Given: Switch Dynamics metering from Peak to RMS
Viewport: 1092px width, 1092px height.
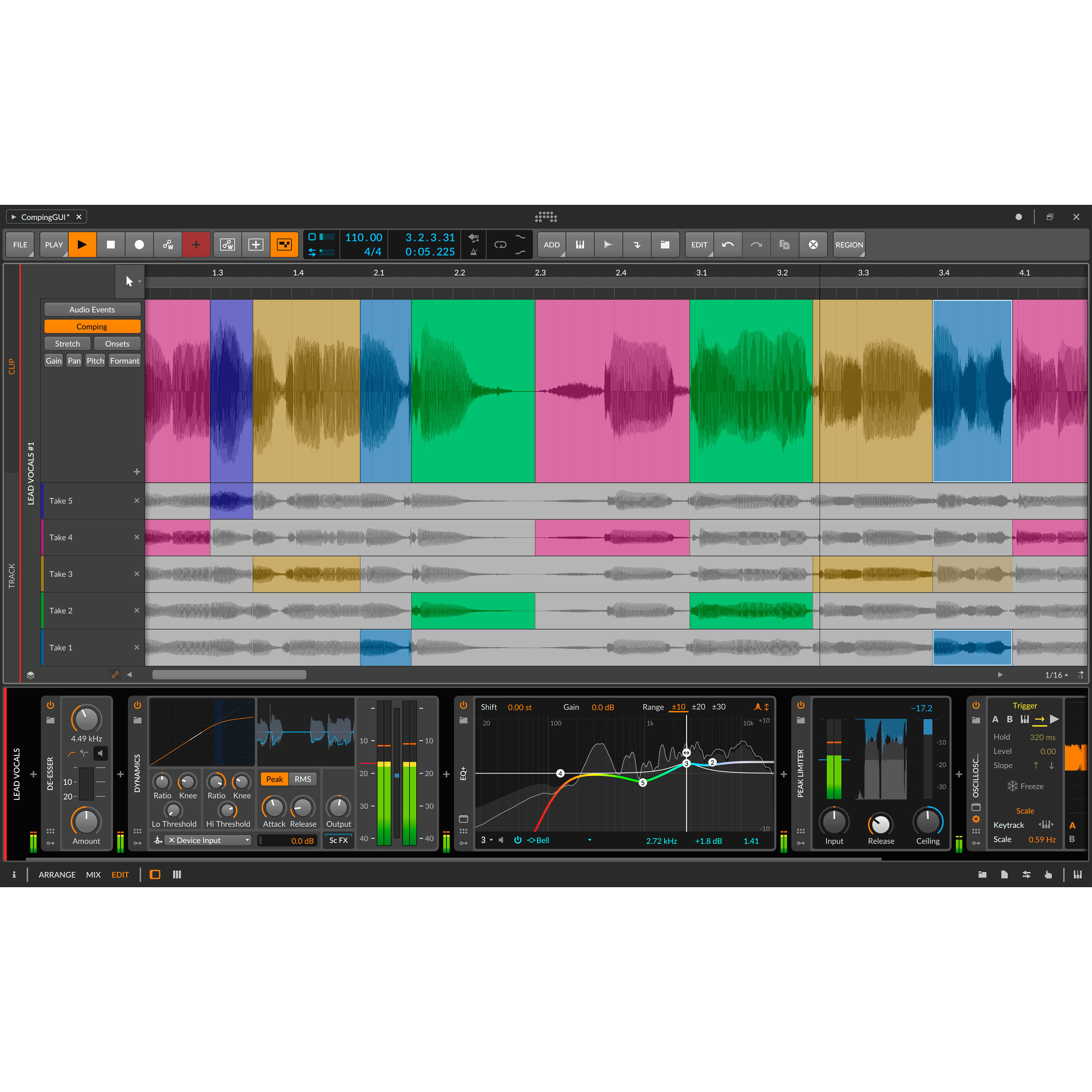Looking at the screenshot, I should [x=303, y=779].
